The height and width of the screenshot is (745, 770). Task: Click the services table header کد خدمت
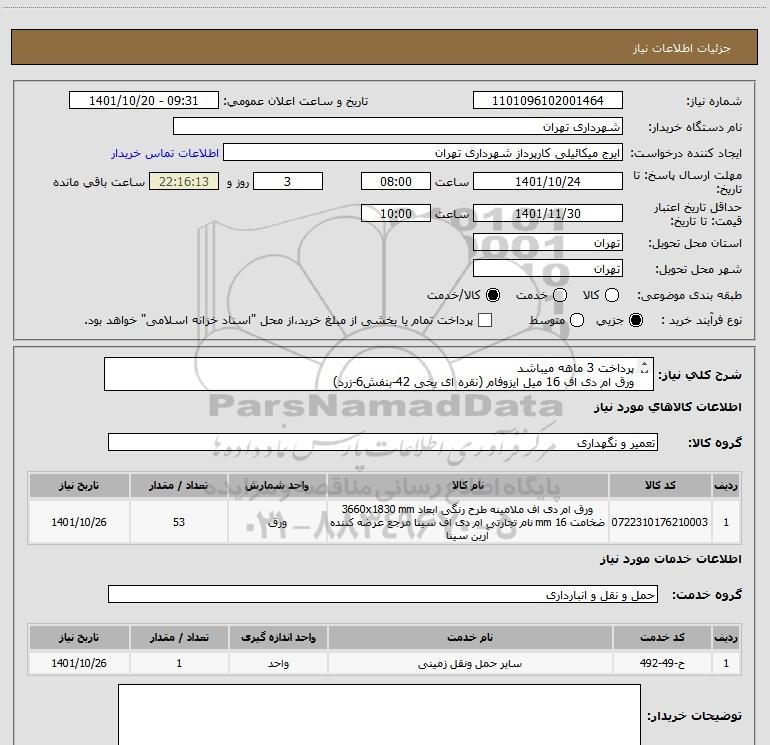point(662,637)
